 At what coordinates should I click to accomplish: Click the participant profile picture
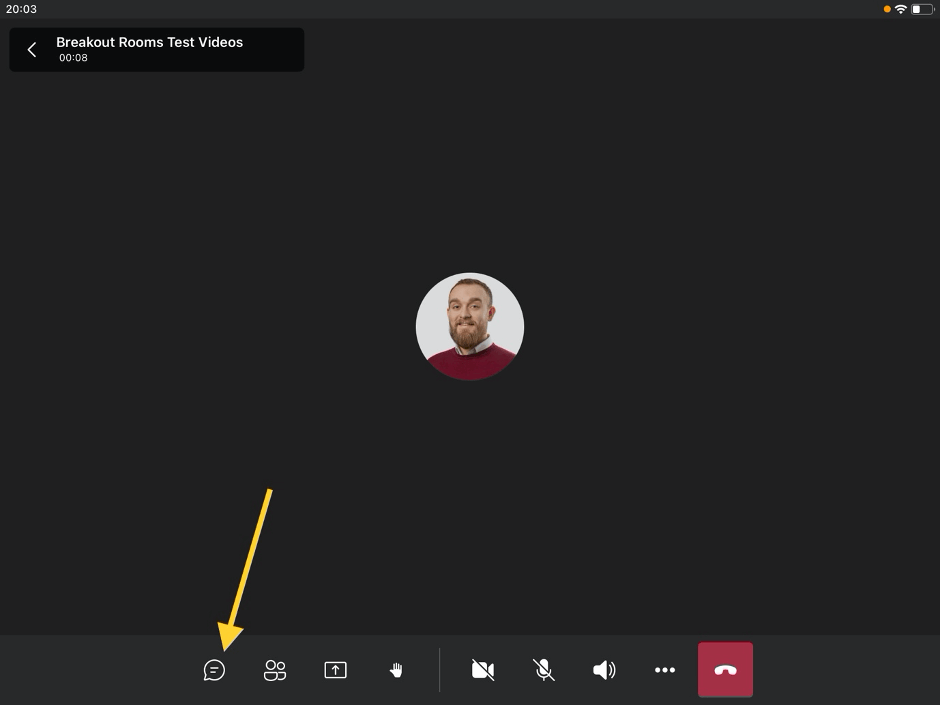(x=470, y=327)
